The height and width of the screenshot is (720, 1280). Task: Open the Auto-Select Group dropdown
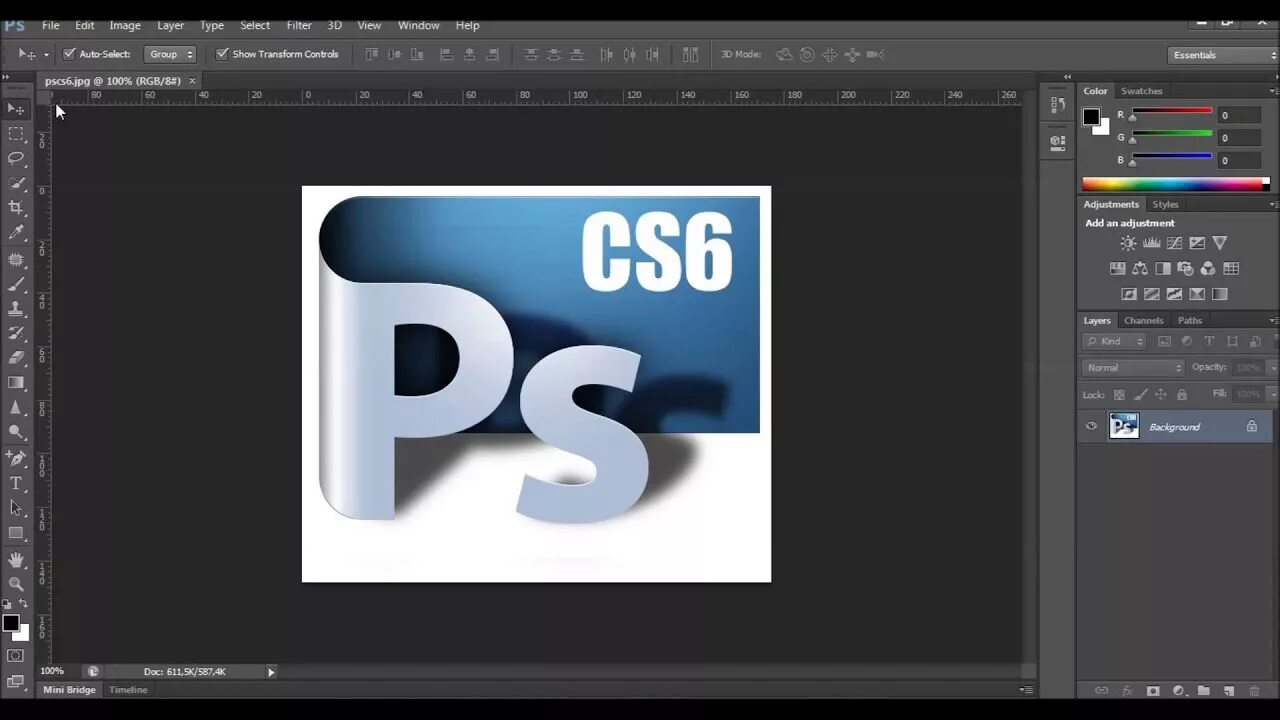[170, 54]
